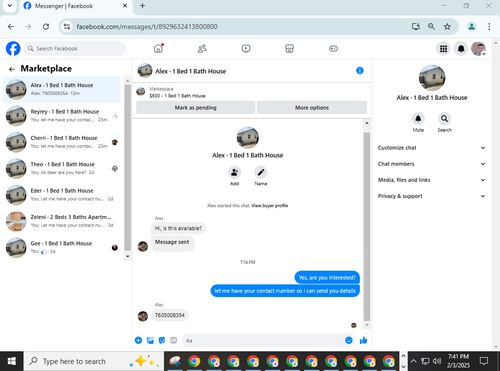
Task: Open the tab search dropdown arrow
Action: point(10,6)
